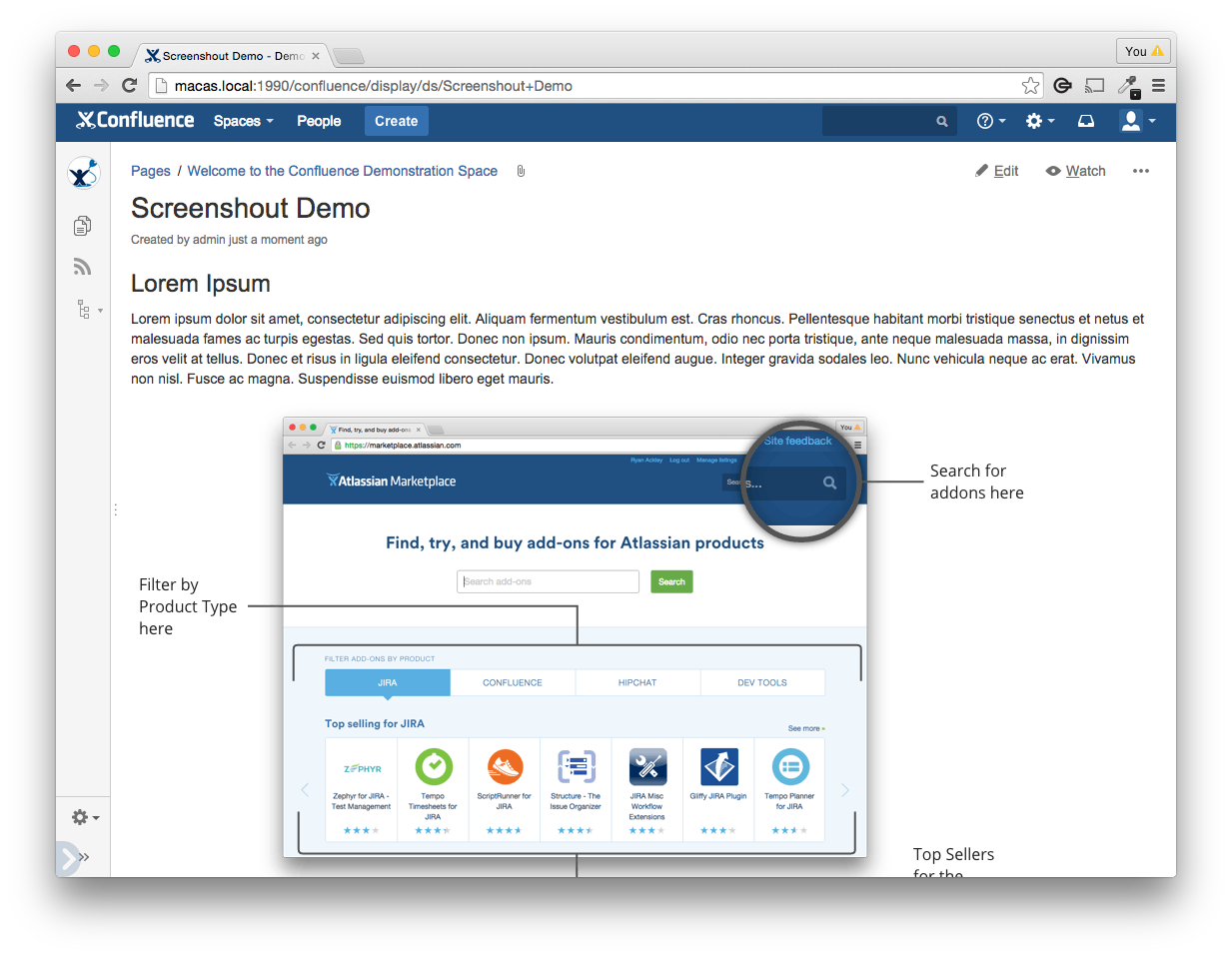This screenshot has height=957, width=1232.
Task: Open the space tools gear in sidebar
Action: [x=86, y=817]
